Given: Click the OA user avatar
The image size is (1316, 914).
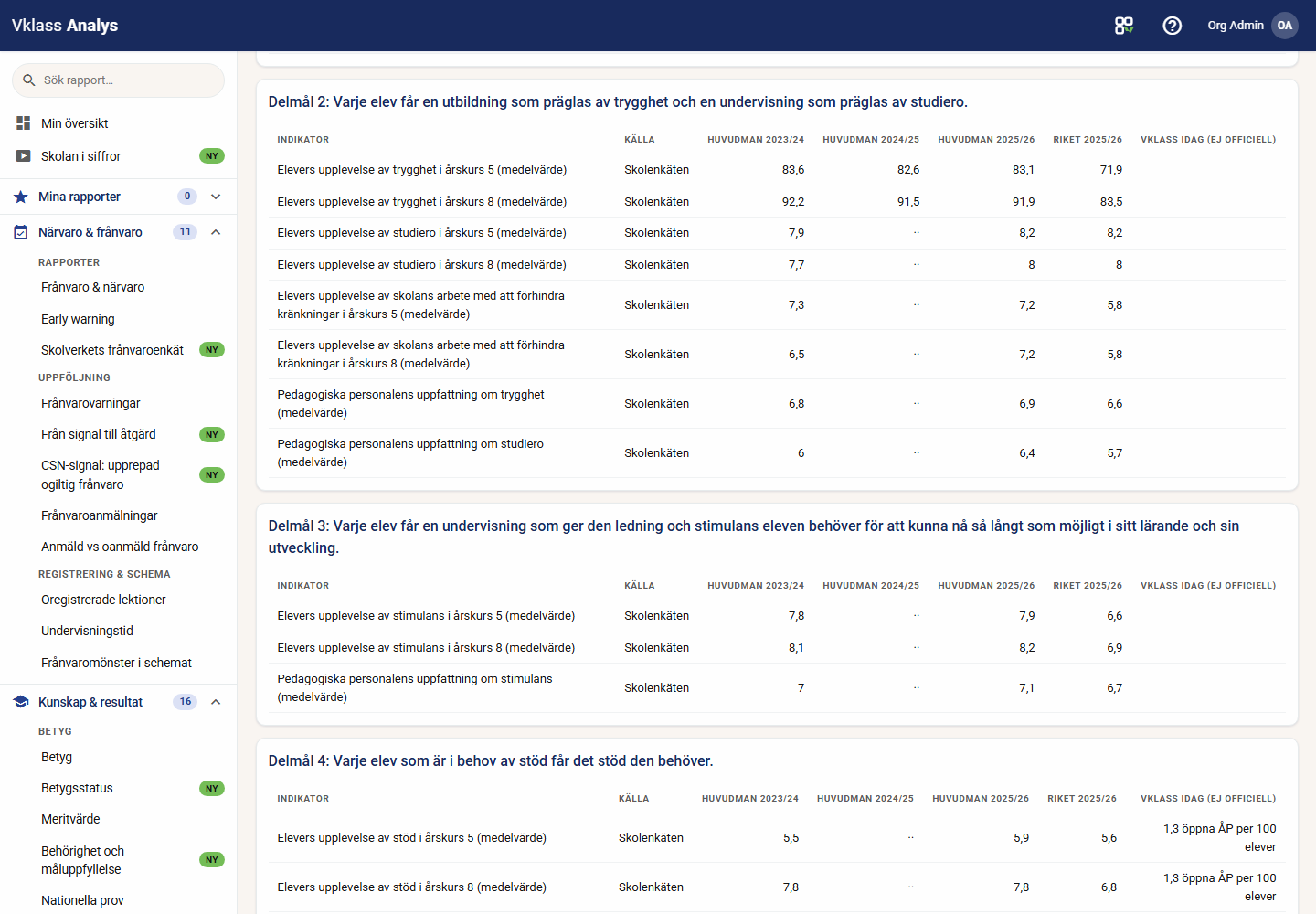Looking at the screenshot, I should click(x=1285, y=26).
